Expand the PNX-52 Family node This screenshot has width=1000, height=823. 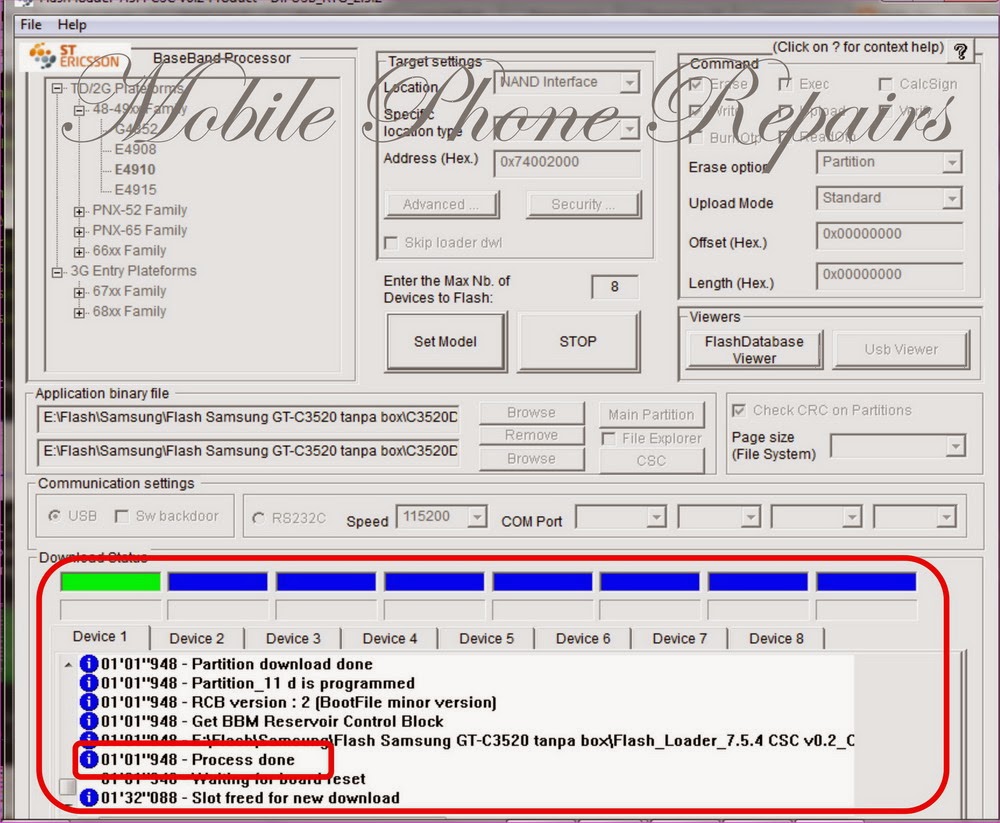[79, 211]
